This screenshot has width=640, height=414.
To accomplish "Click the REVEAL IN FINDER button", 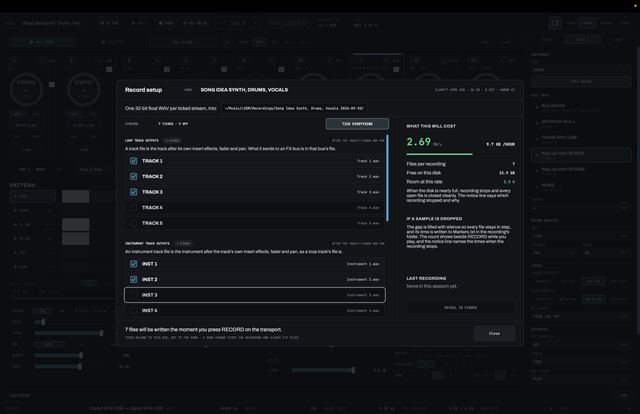I will (460, 307).
